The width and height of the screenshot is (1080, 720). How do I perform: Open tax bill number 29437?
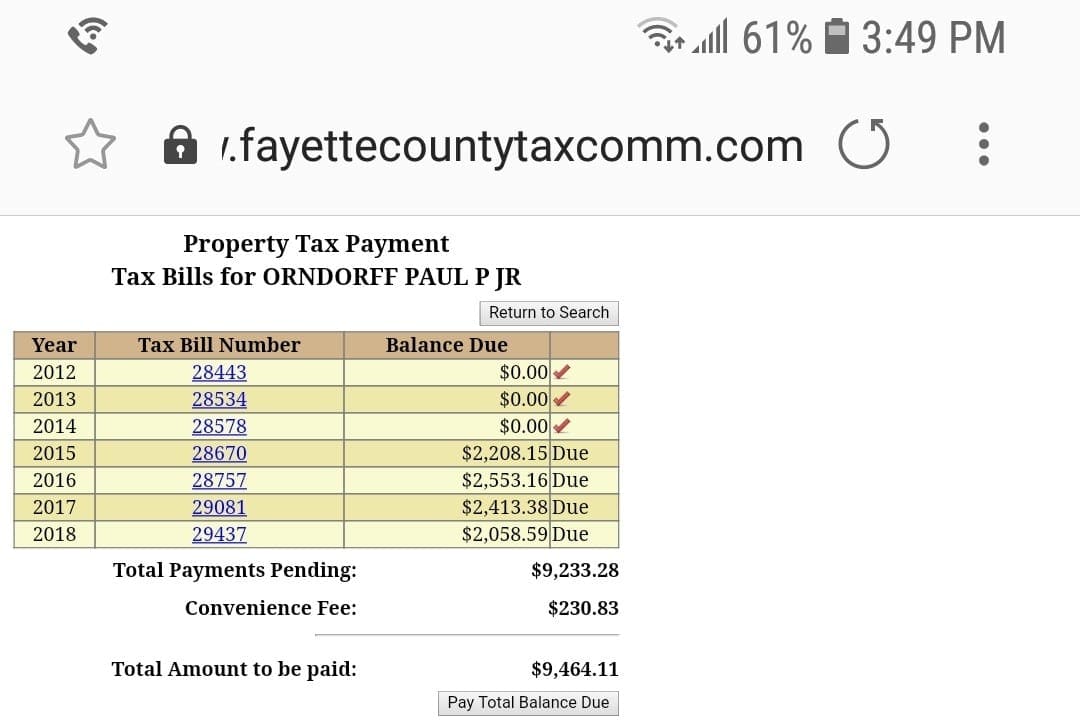pyautogui.click(x=219, y=534)
